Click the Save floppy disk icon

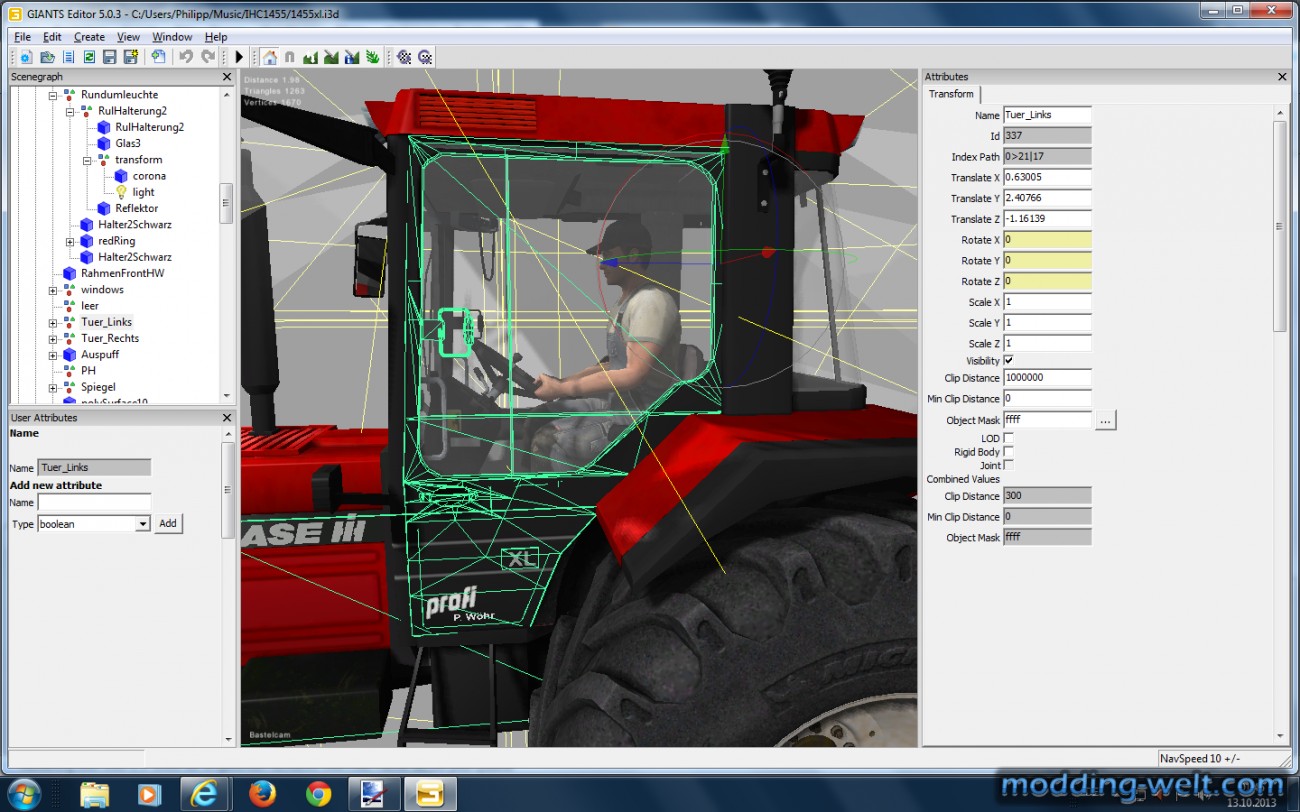click(110, 57)
